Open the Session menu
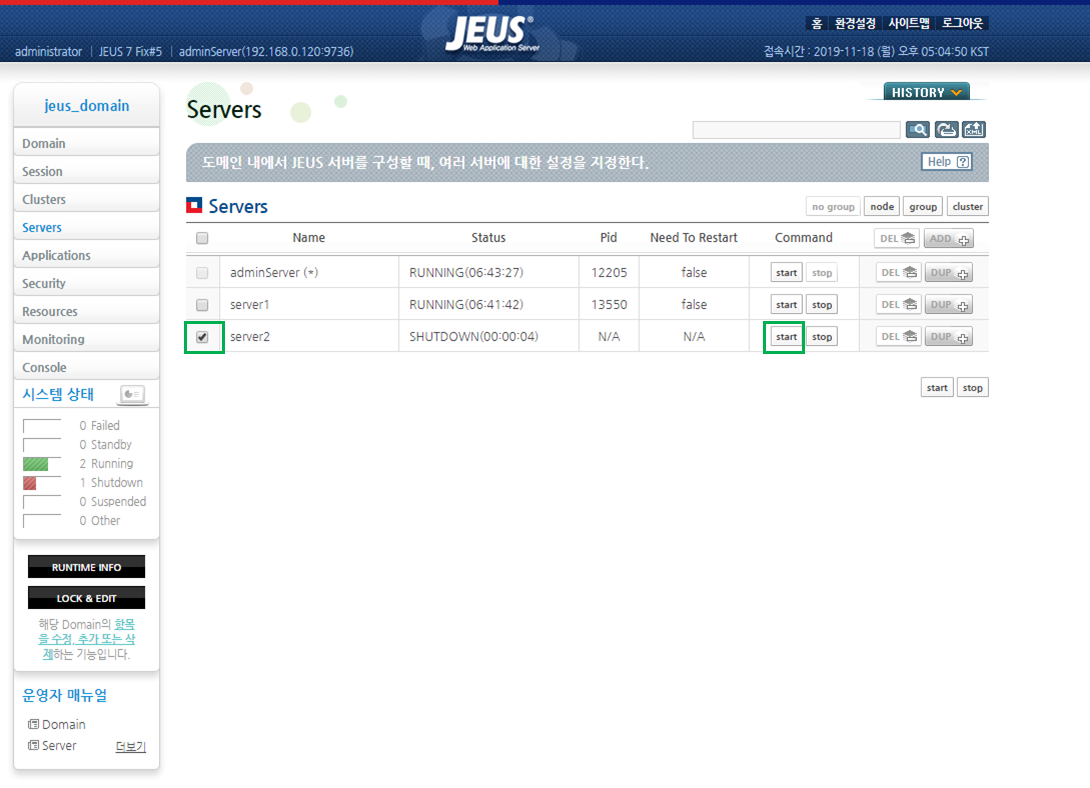Screen dimensions: 1090x788 coord(86,171)
